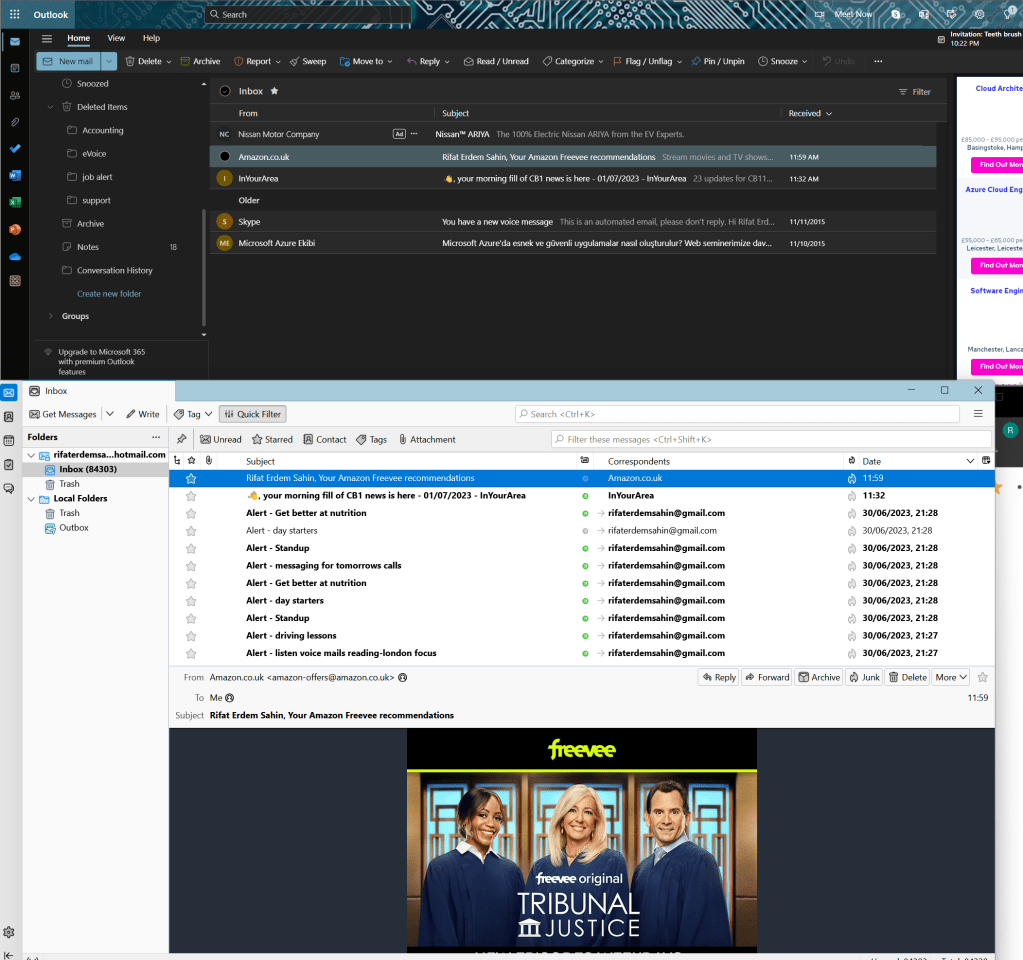Toggle Attachment filter in Thunderbird
The image size is (1023, 960).
427,440
